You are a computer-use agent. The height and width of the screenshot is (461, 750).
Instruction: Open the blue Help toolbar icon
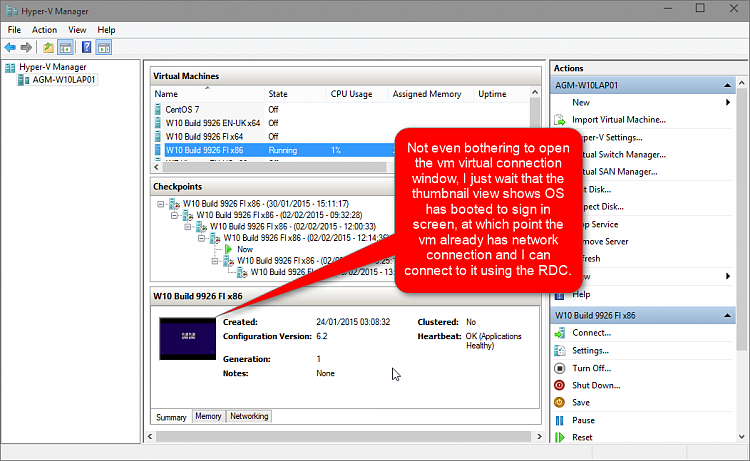(x=86, y=47)
